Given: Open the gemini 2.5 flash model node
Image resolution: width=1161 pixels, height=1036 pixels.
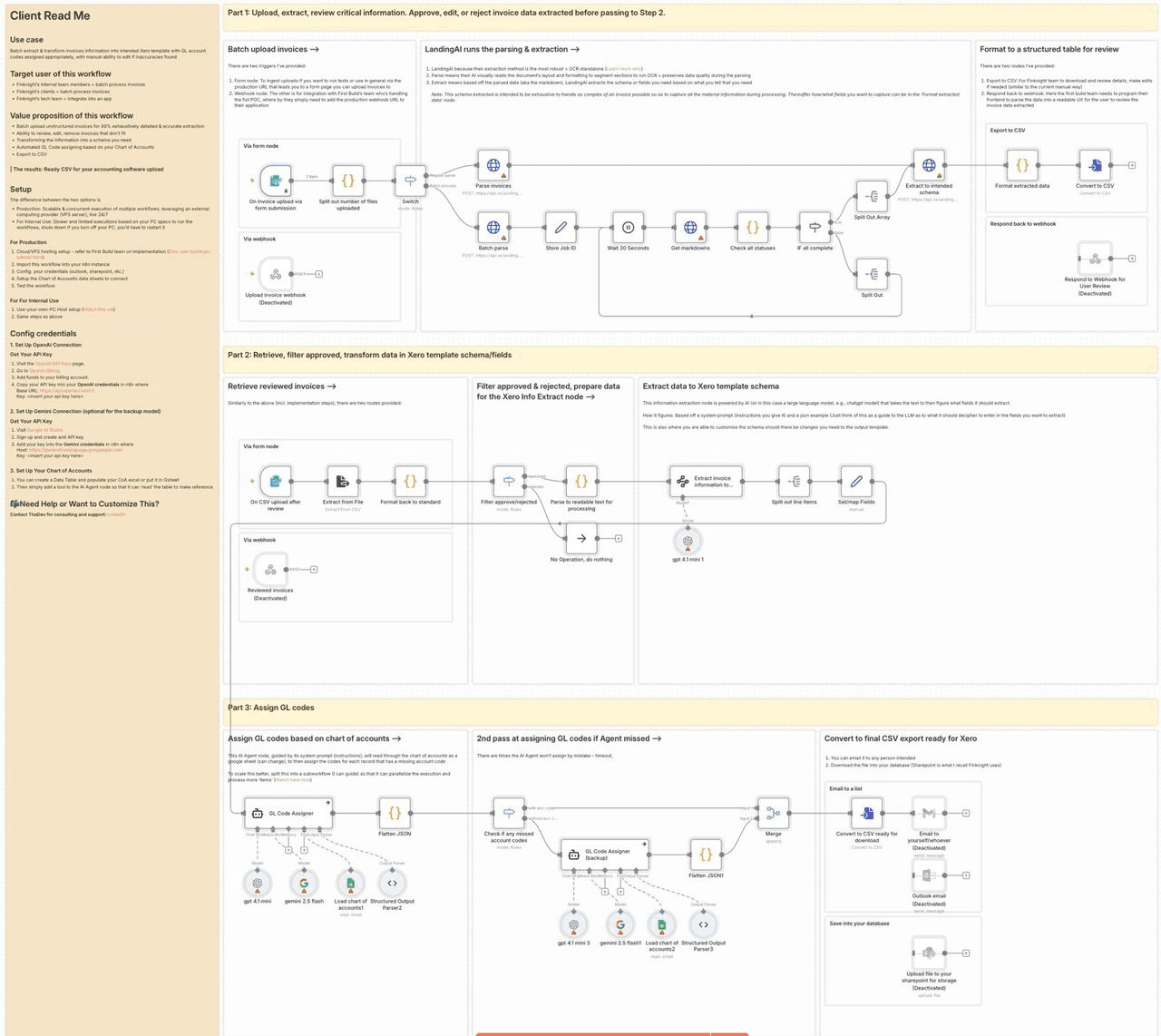Looking at the screenshot, I should point(305,883).
